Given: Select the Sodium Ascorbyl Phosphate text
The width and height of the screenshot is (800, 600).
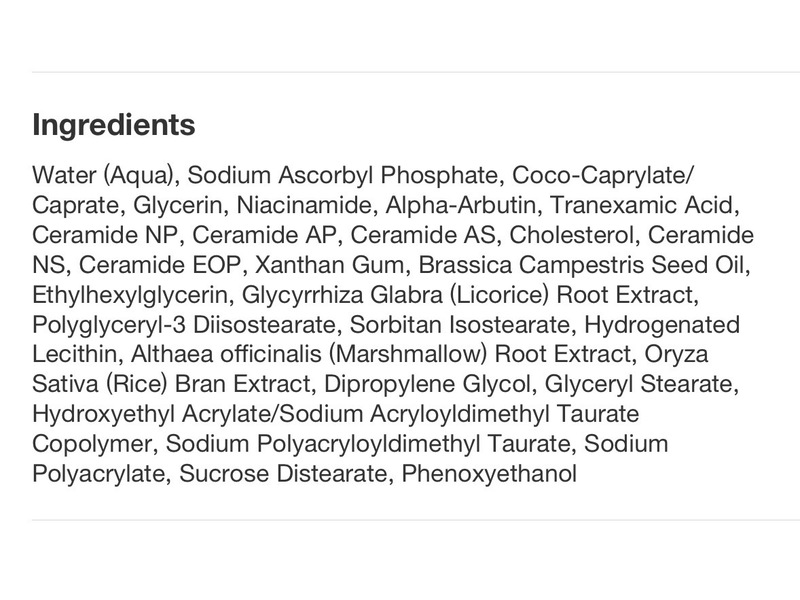Looking at the screenshot, I should click(x=342, y=176).
